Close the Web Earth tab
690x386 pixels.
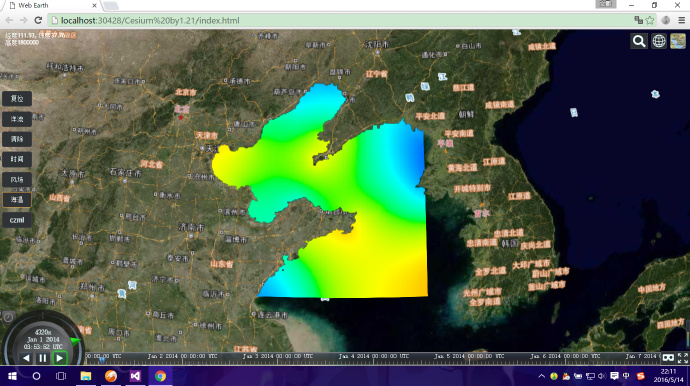click(x=94, y=5)
